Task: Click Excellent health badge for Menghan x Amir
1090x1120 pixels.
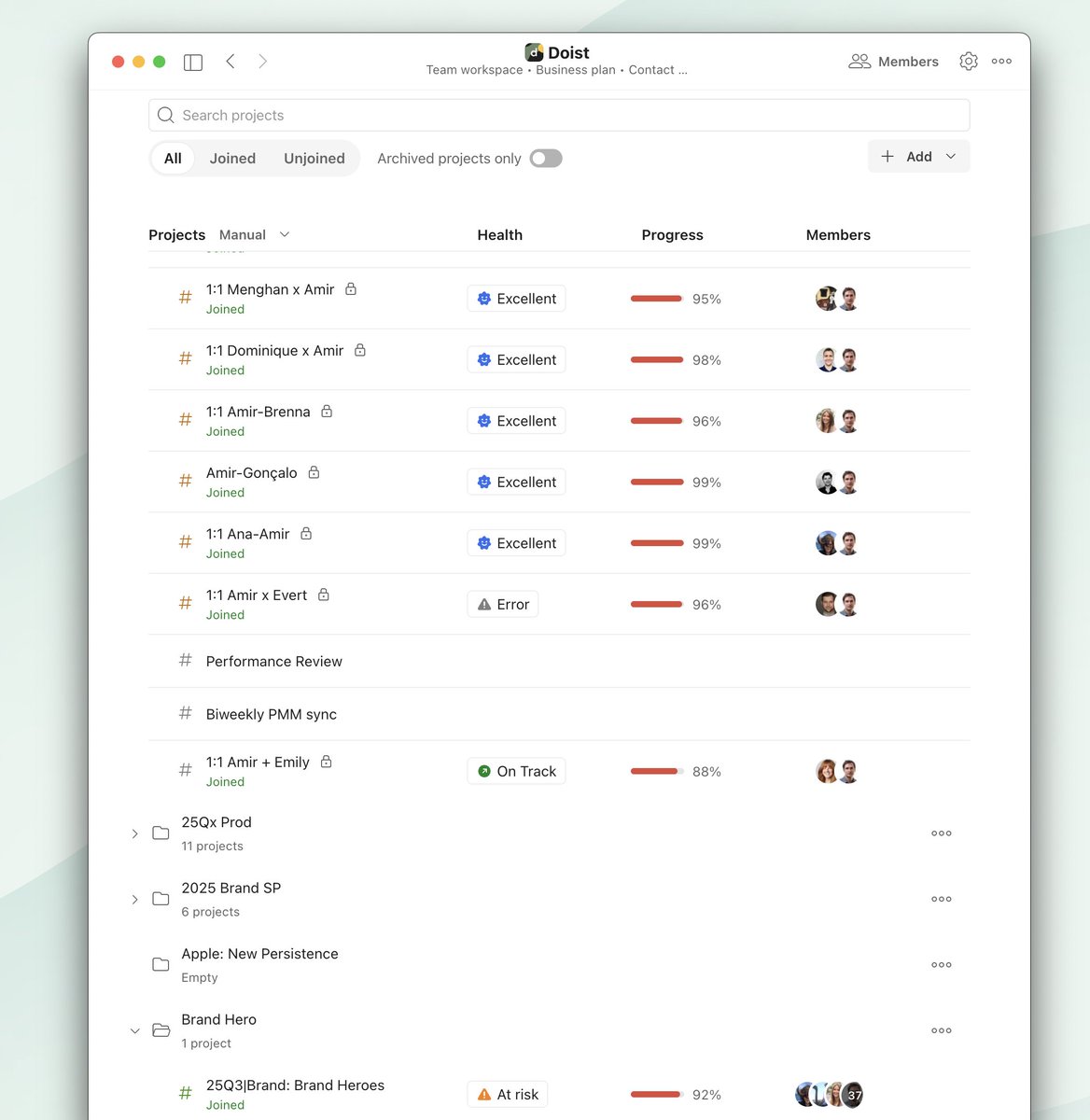Action: point(516,299)
